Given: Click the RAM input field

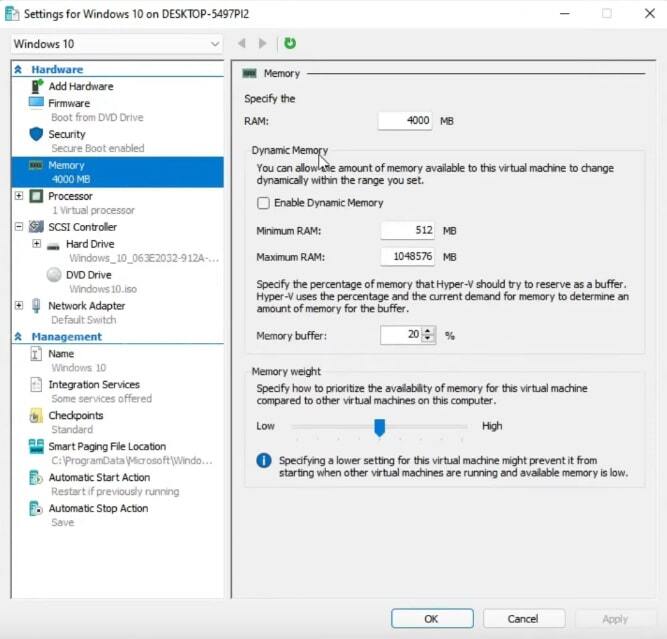Looking at the screenshot, I should click(x=405, y=121).
